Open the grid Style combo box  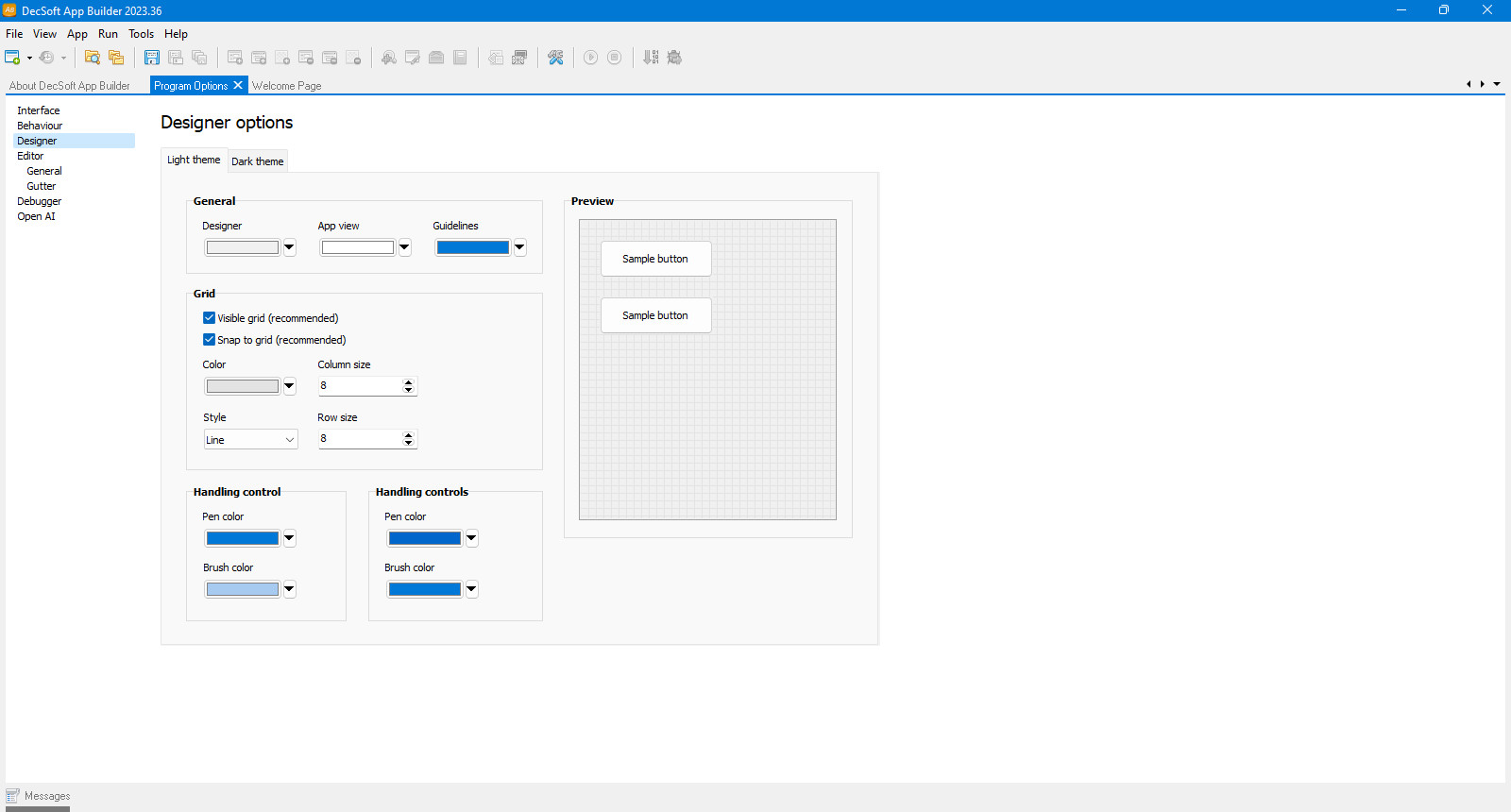[250, 440]
